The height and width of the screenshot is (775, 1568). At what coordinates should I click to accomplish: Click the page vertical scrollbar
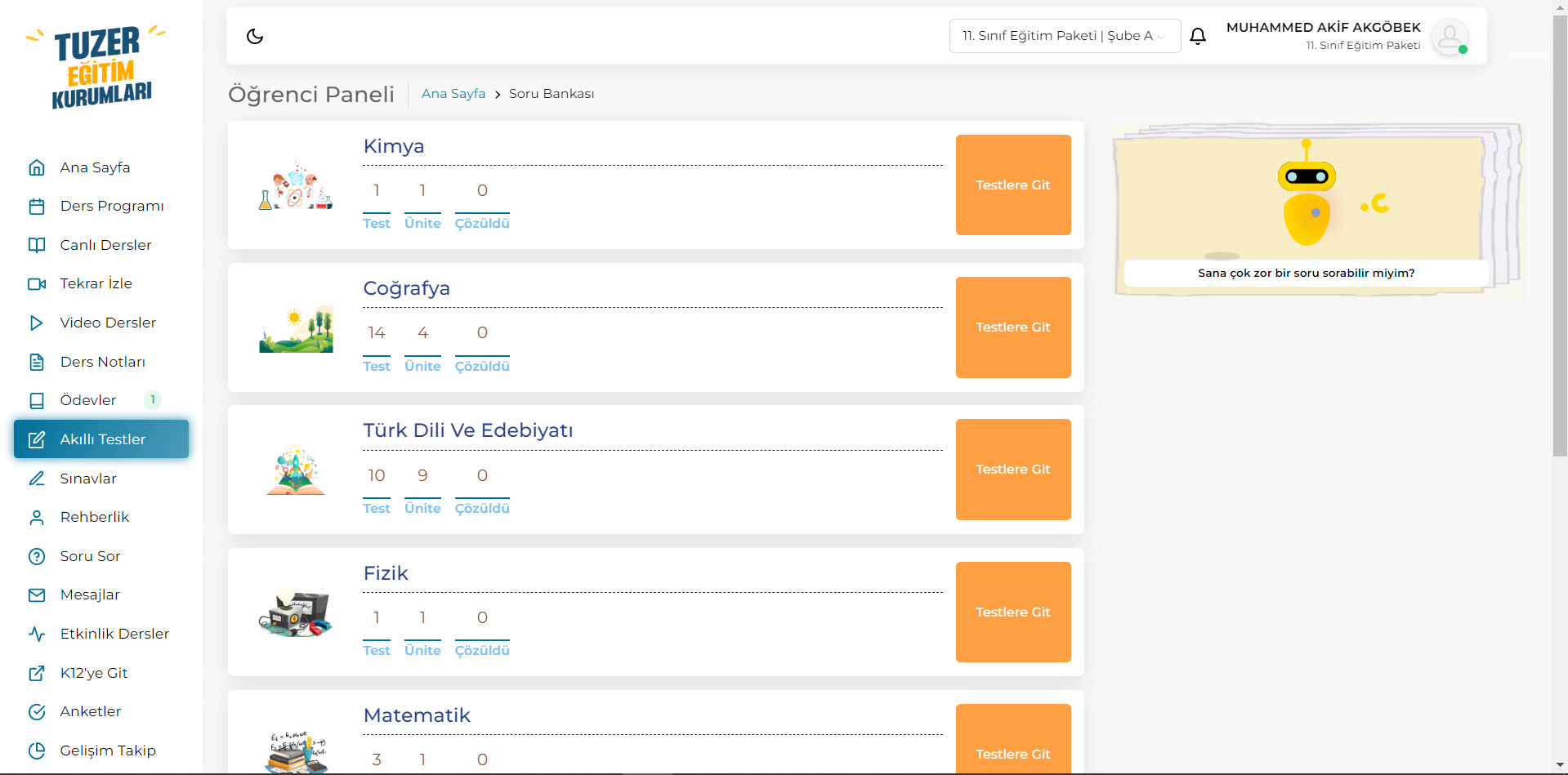[x=1559, y=245]
